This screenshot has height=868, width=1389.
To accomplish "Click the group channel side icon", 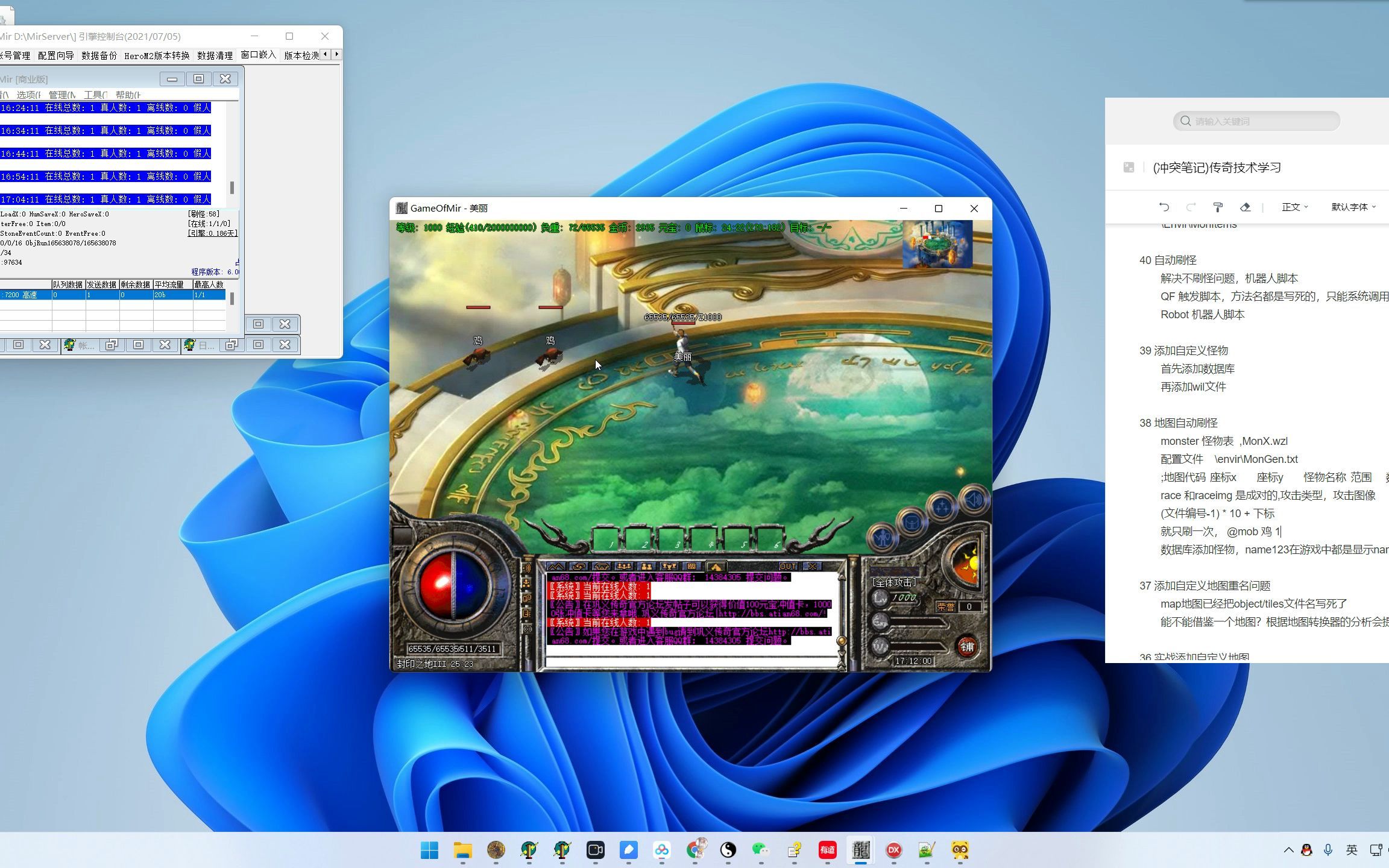I will [x=526, y=583].
